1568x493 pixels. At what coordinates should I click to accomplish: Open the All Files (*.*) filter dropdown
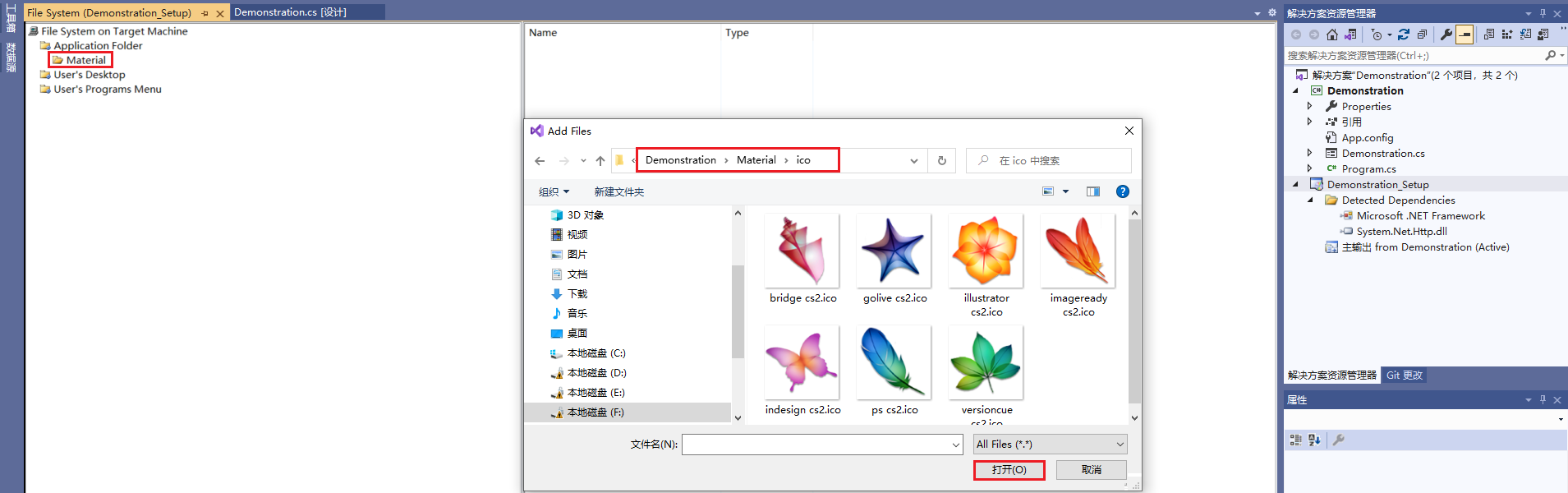(x=1050, y=445)
